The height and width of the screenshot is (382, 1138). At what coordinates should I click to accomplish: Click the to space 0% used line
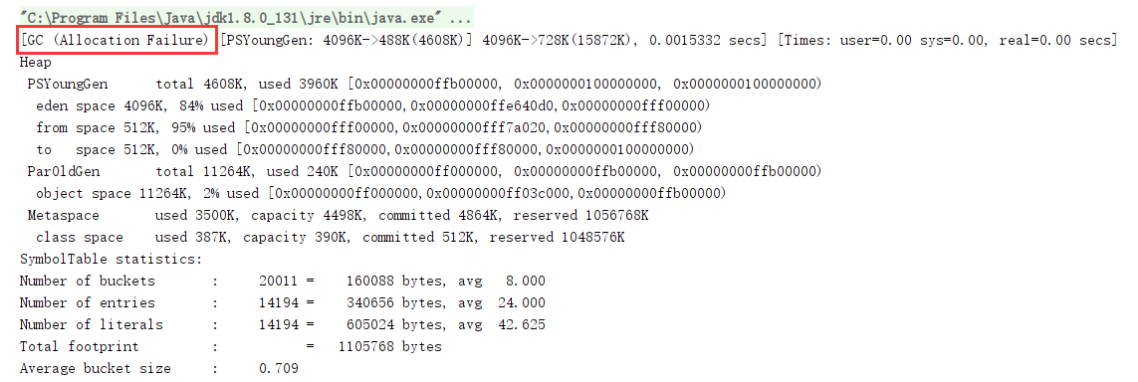tap(365, 150)
